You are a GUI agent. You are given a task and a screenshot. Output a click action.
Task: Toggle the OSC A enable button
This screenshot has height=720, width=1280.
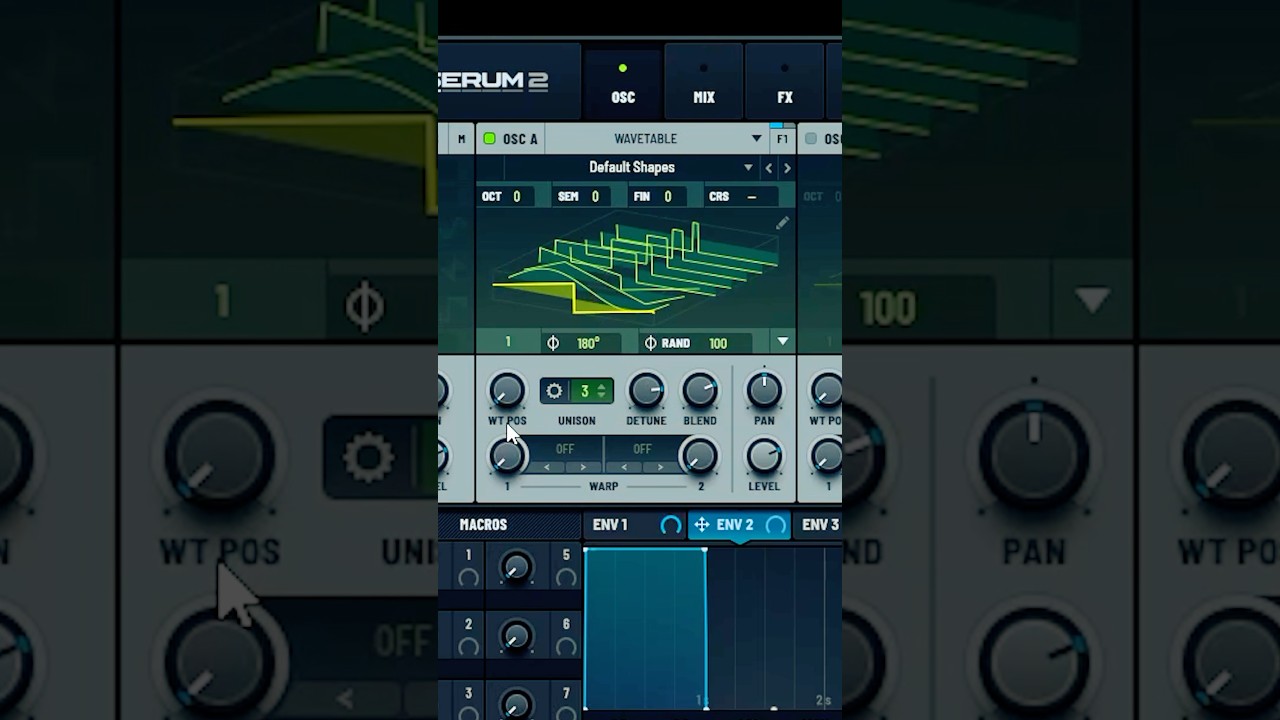[x=489, y=139]
